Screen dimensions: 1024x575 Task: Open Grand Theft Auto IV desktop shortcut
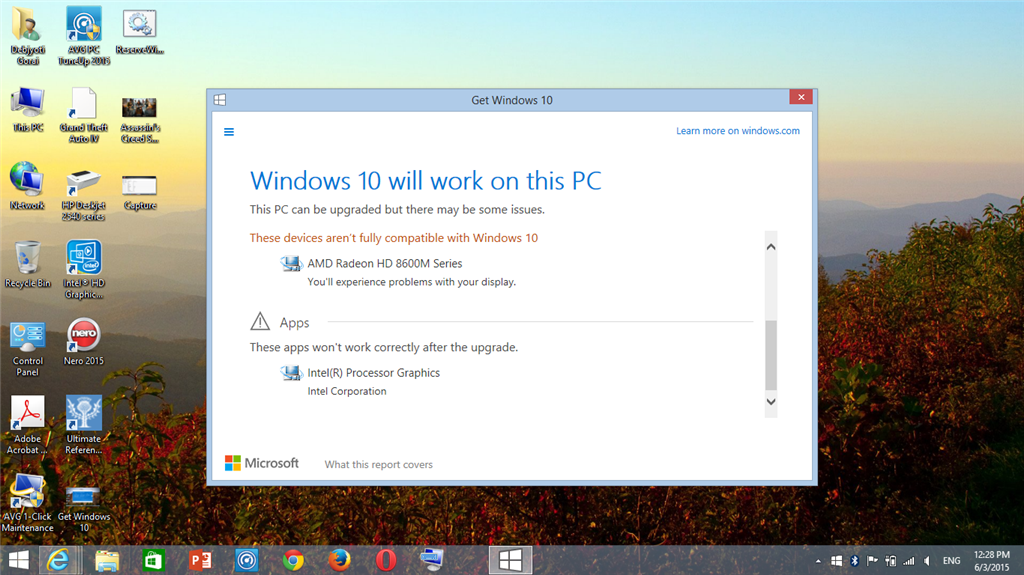pos(84,115)
